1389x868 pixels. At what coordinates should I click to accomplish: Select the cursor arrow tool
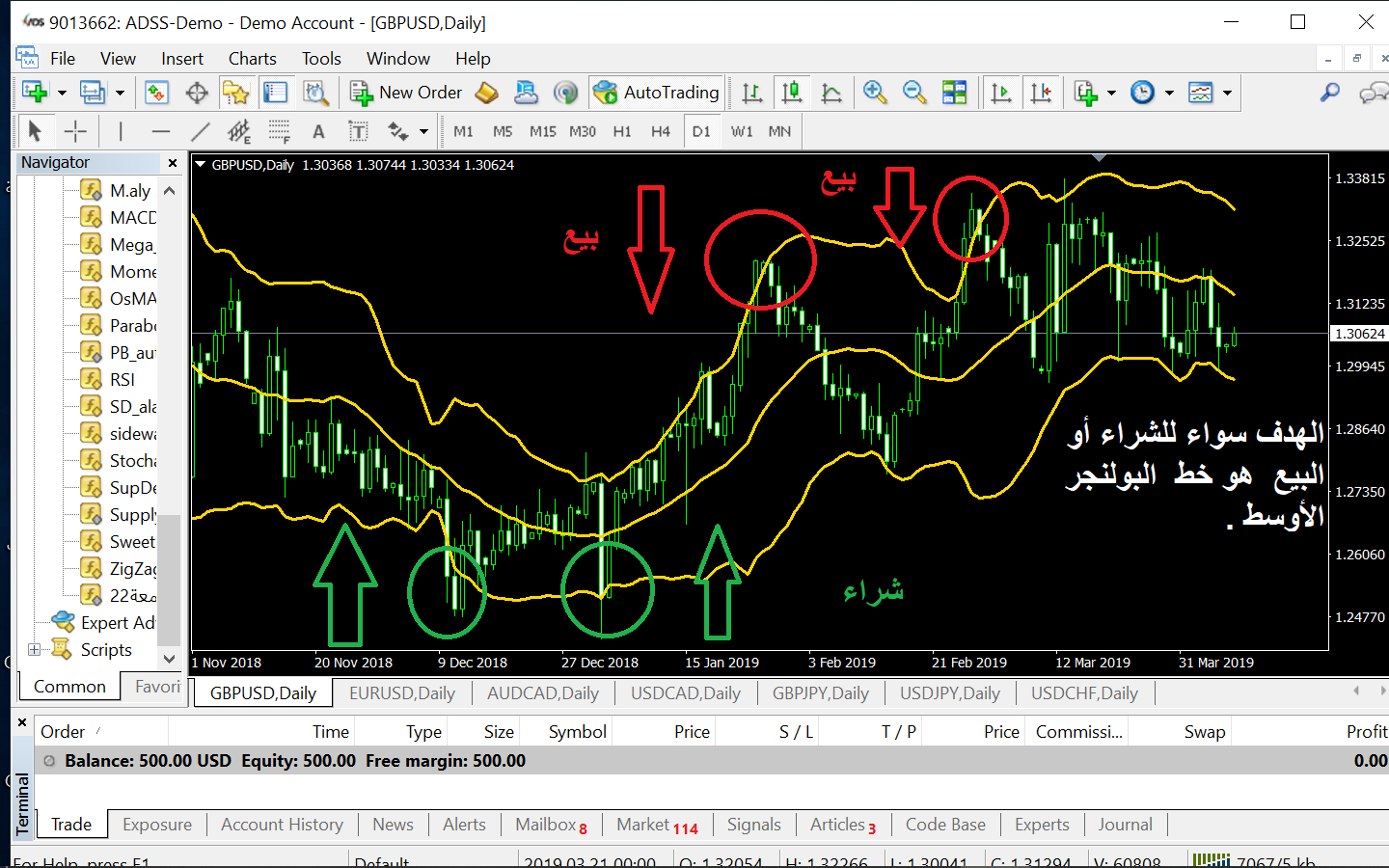pos(35,131)
